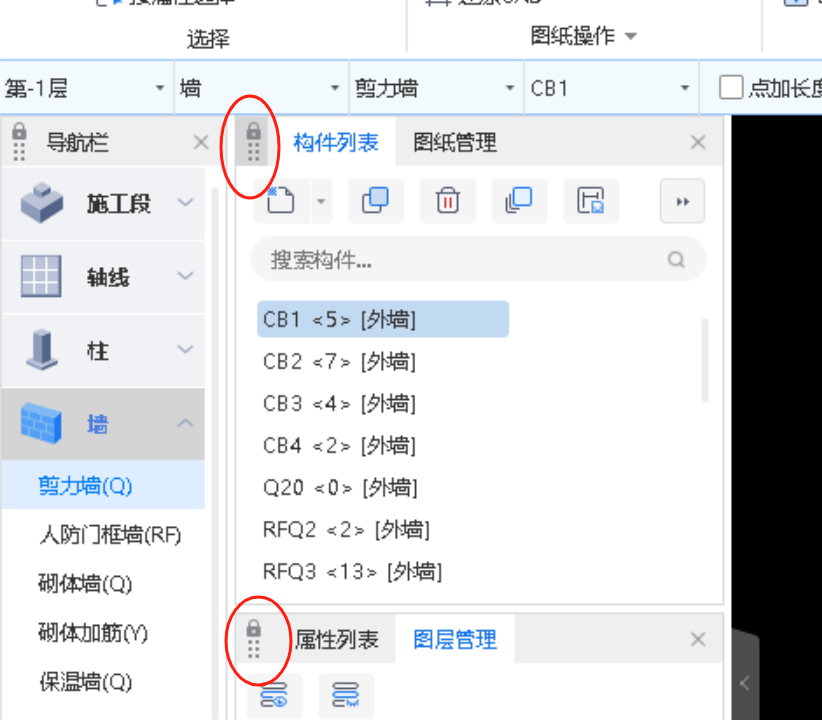Click the side panel collapse arrow
The image size is (822, 720).
(x=745, y=683)
